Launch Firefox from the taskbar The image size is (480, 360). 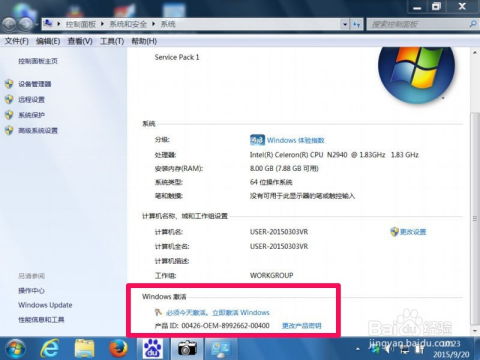pyautogui.click(x=118, y=349)
